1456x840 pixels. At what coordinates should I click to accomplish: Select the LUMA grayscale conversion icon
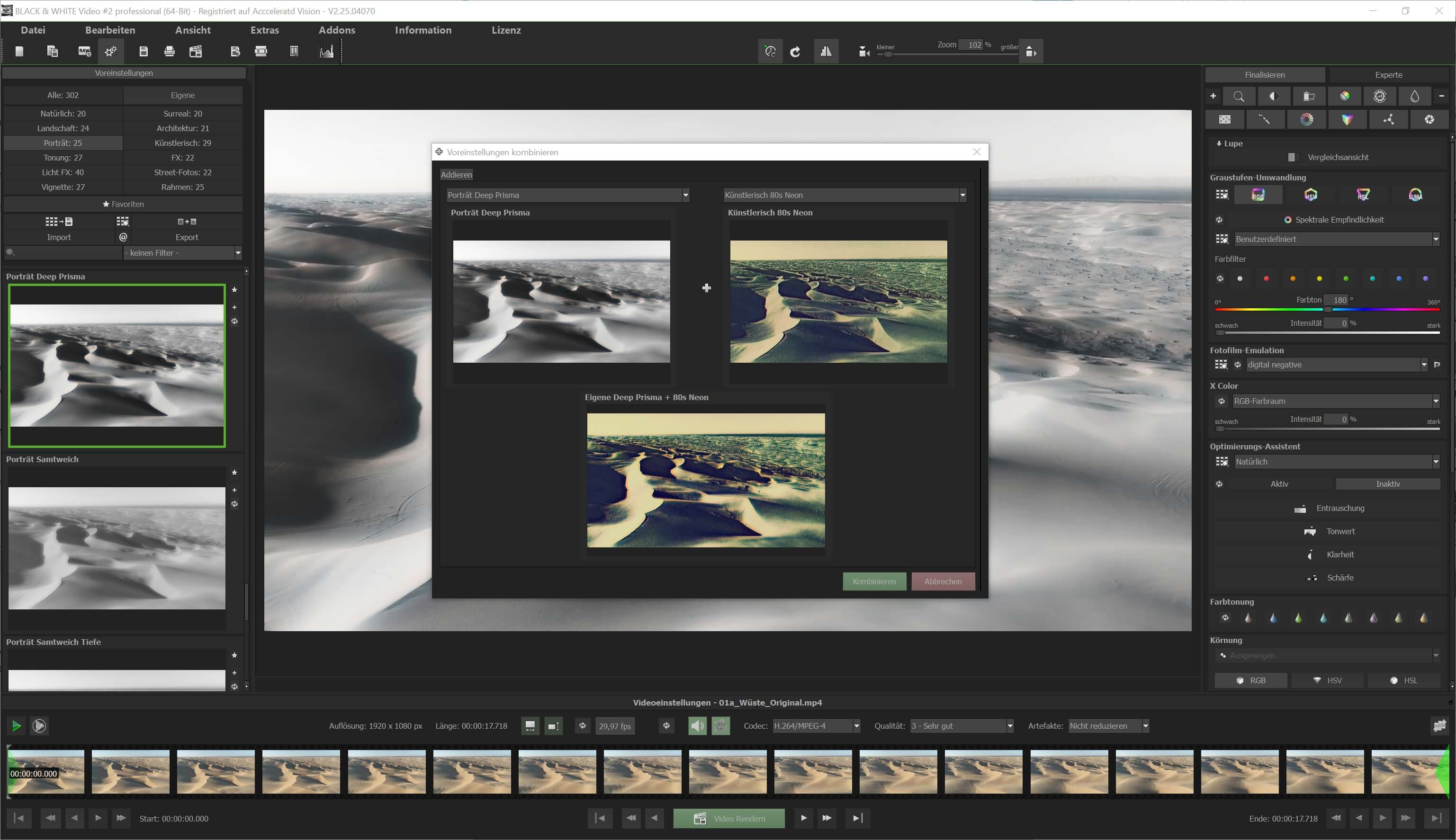1415,195
